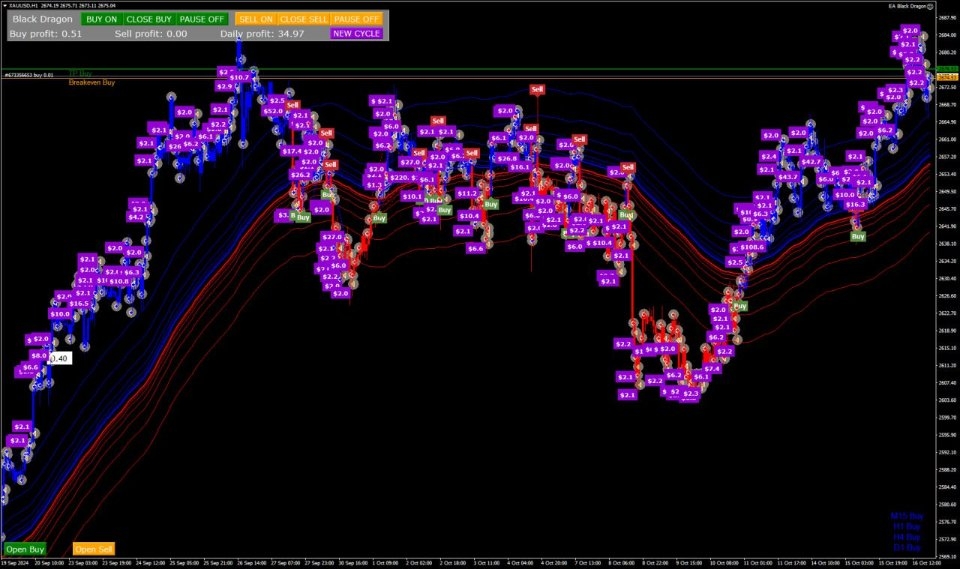Viewport: 960px width, 569px height.
Task: Click the red Sell marker at chart peak
Action: coord(537,89)
